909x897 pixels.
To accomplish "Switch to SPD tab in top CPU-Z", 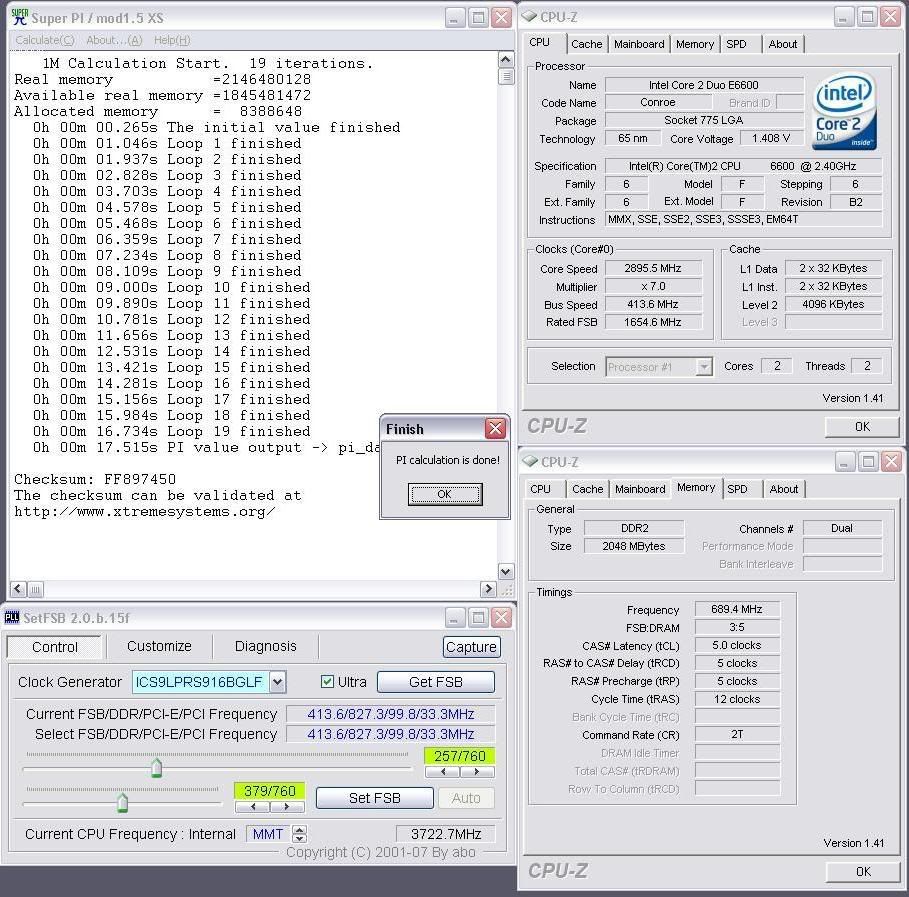I will 736,44.
